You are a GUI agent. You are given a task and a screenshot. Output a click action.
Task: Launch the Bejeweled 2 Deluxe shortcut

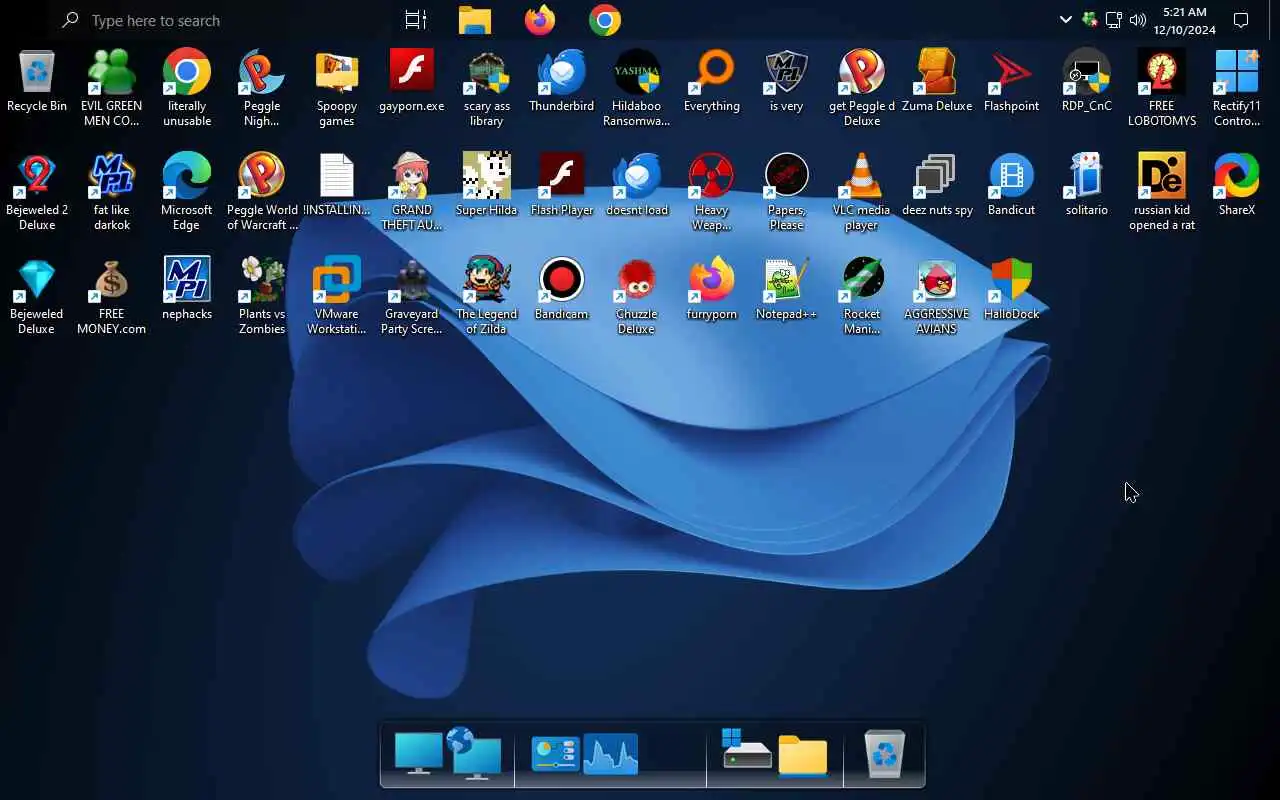coord(37,192)
